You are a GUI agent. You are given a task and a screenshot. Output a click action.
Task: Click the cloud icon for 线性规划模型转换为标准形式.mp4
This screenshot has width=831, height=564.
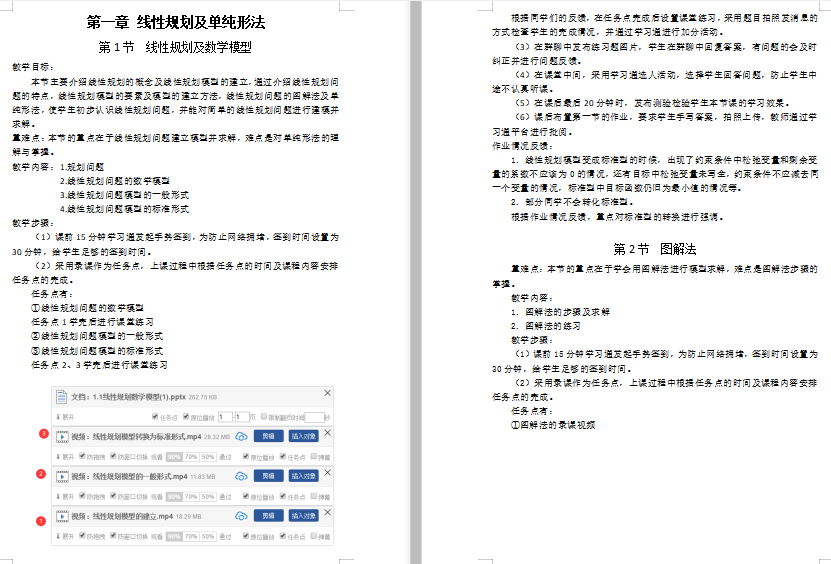pyautogui.click(x=241, y=437)
